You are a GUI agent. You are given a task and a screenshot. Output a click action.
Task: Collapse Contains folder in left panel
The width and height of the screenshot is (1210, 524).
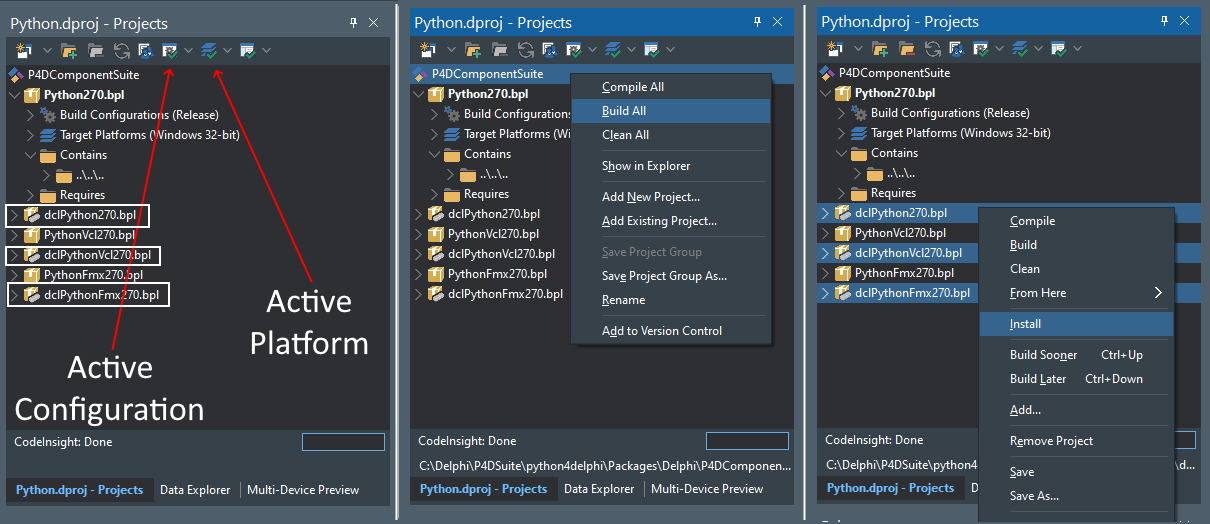[29, 155]
